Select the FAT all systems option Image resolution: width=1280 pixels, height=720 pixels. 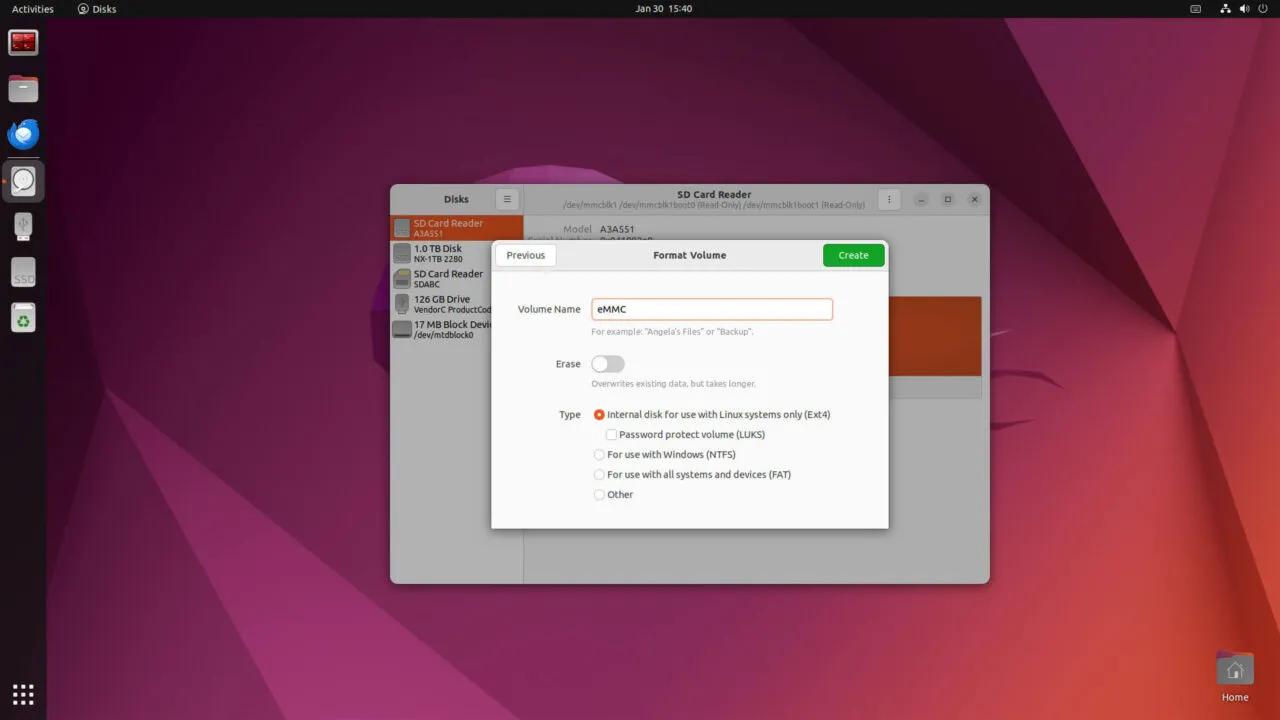point(599,475)
